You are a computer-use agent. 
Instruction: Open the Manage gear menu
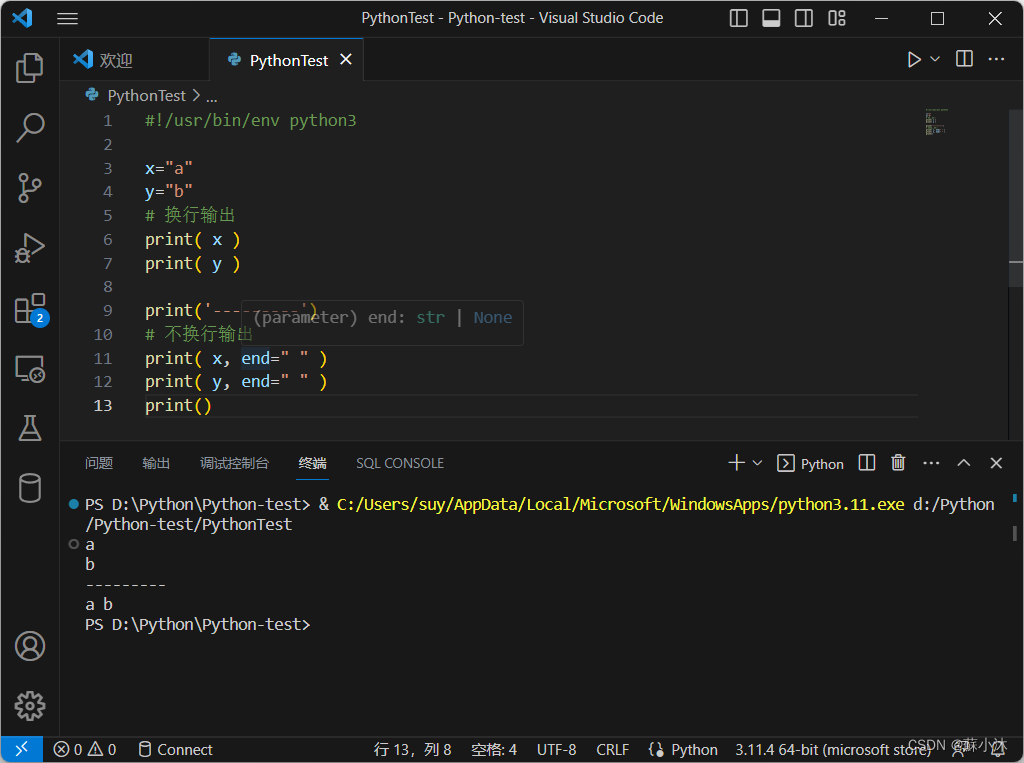pos(29,706)
